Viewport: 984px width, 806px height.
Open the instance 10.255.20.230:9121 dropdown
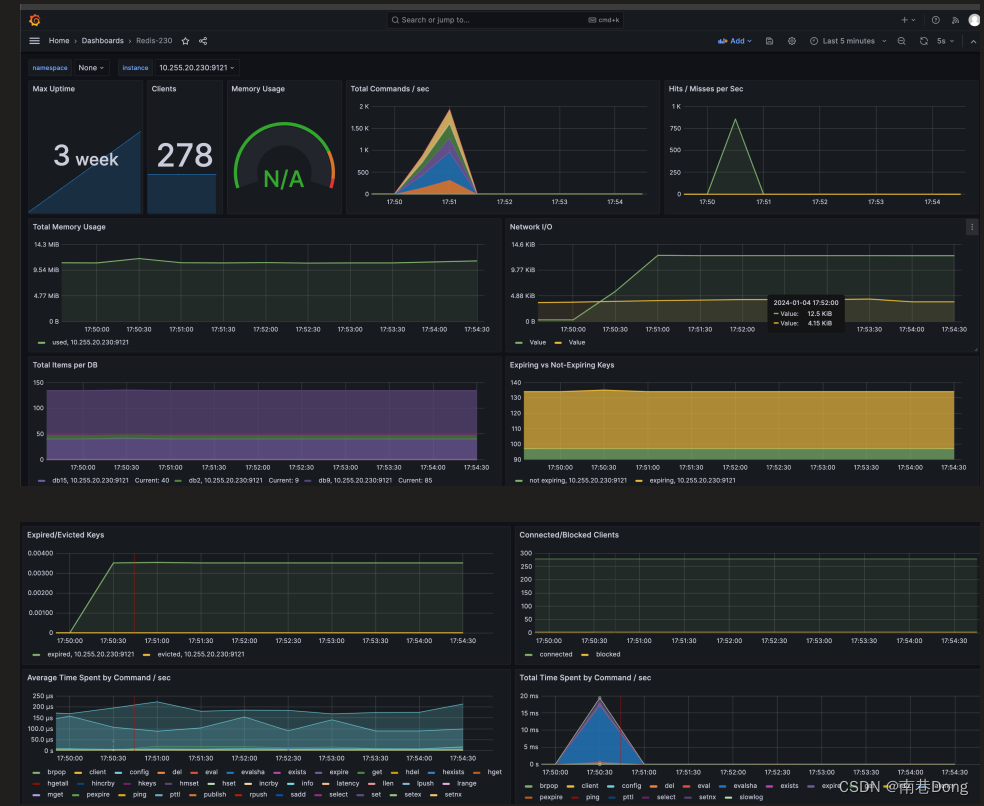tap(196, 68)
